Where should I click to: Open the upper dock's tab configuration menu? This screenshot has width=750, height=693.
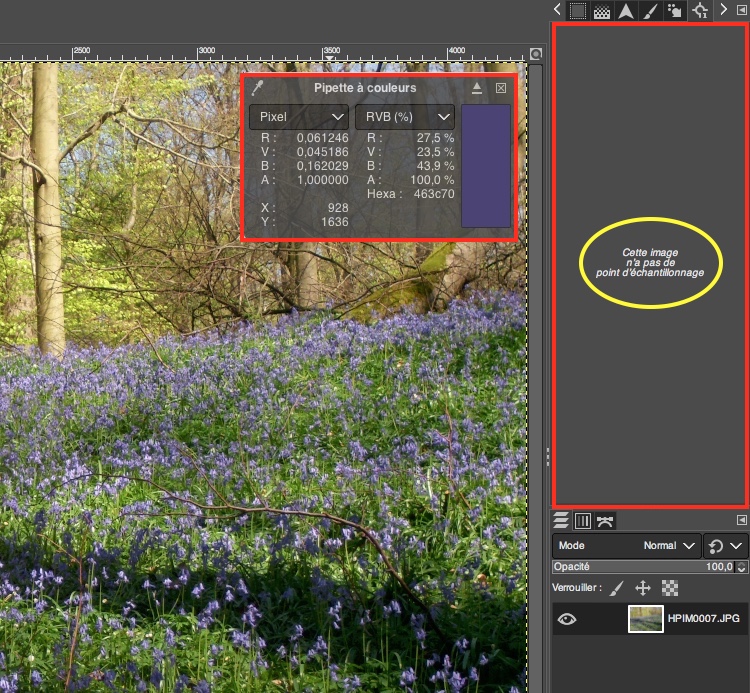click(741, 10)
